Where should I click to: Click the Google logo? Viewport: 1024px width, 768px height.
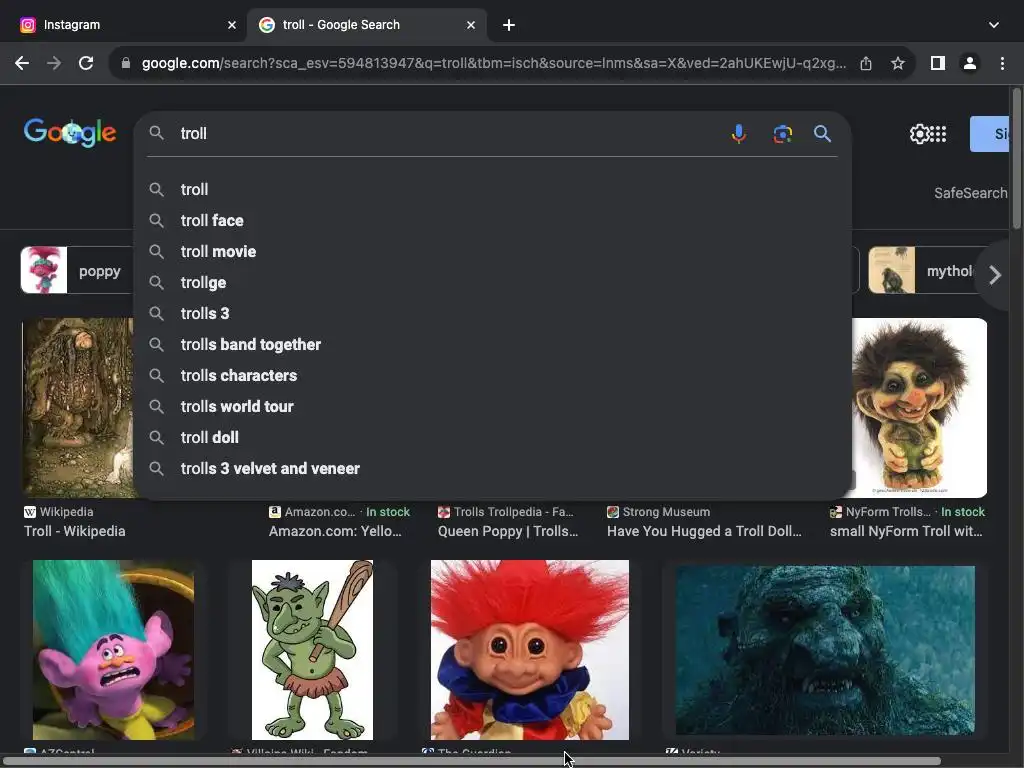tap(70, 133)
